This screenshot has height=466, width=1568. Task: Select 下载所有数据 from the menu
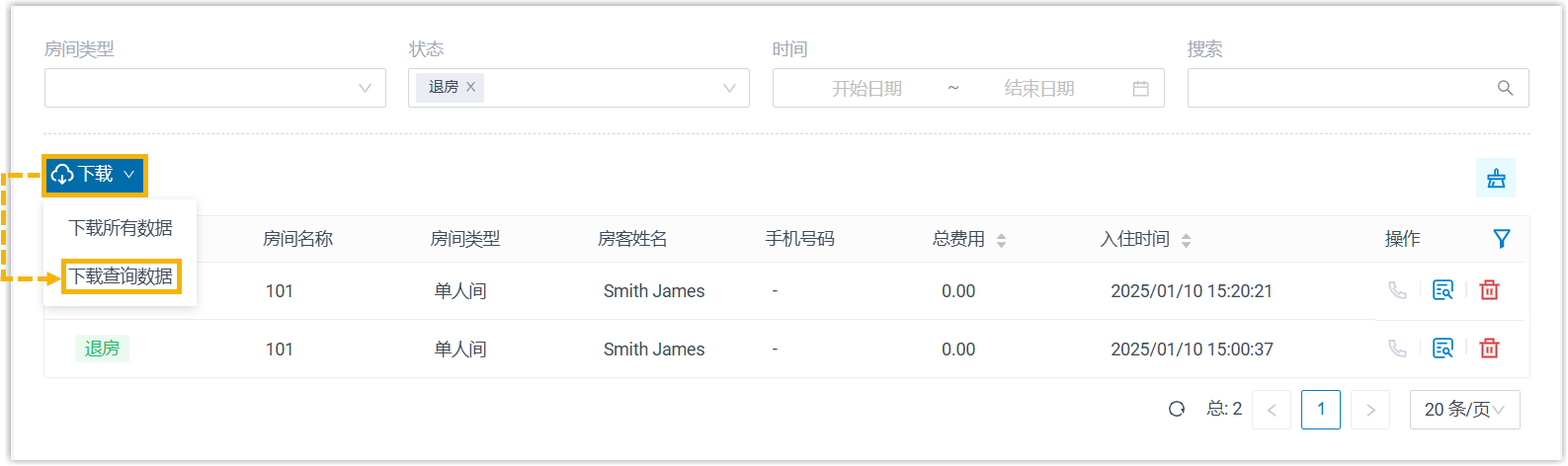click(121, 228)
